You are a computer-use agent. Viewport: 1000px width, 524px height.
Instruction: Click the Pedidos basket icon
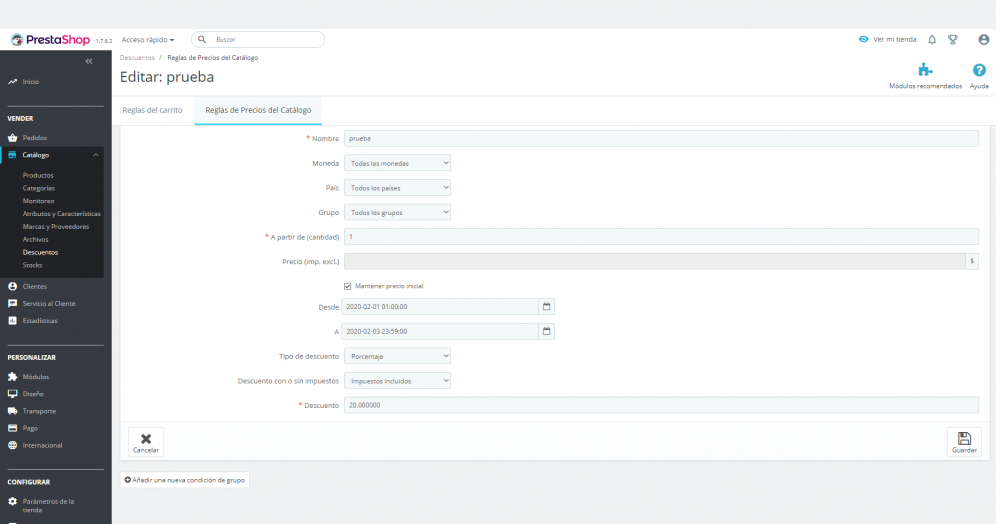tap(12, 138)
